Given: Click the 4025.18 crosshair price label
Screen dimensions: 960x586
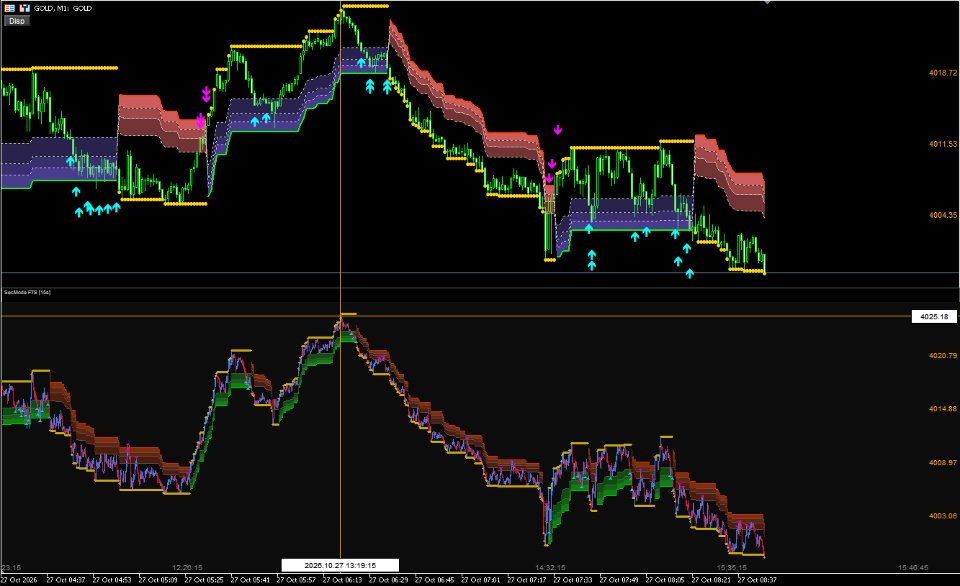Looking at the screenshot, I should [934, 317].
